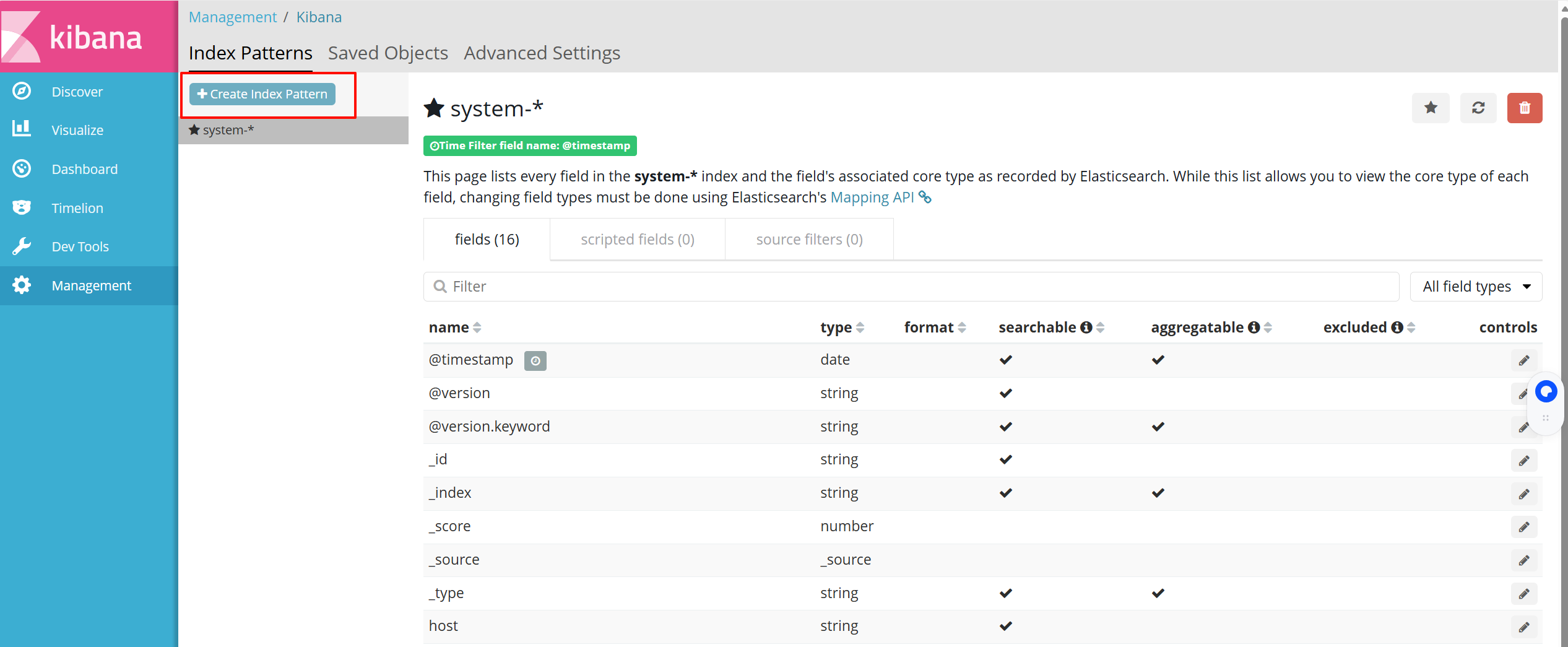Click the drag handle below chat bubble

1546,419
